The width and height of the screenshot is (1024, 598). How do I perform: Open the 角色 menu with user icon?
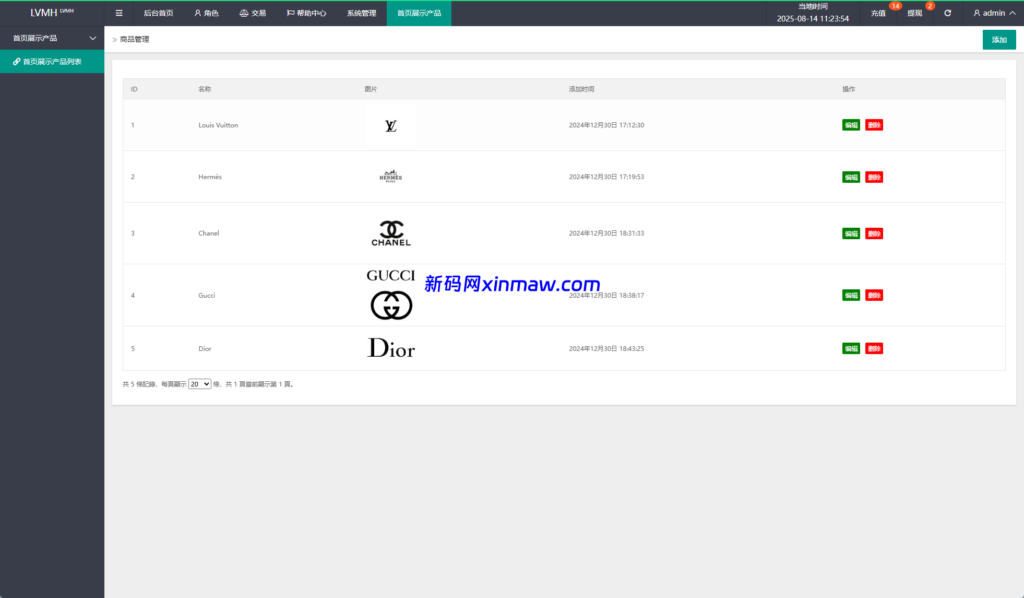tap(207, 13)
